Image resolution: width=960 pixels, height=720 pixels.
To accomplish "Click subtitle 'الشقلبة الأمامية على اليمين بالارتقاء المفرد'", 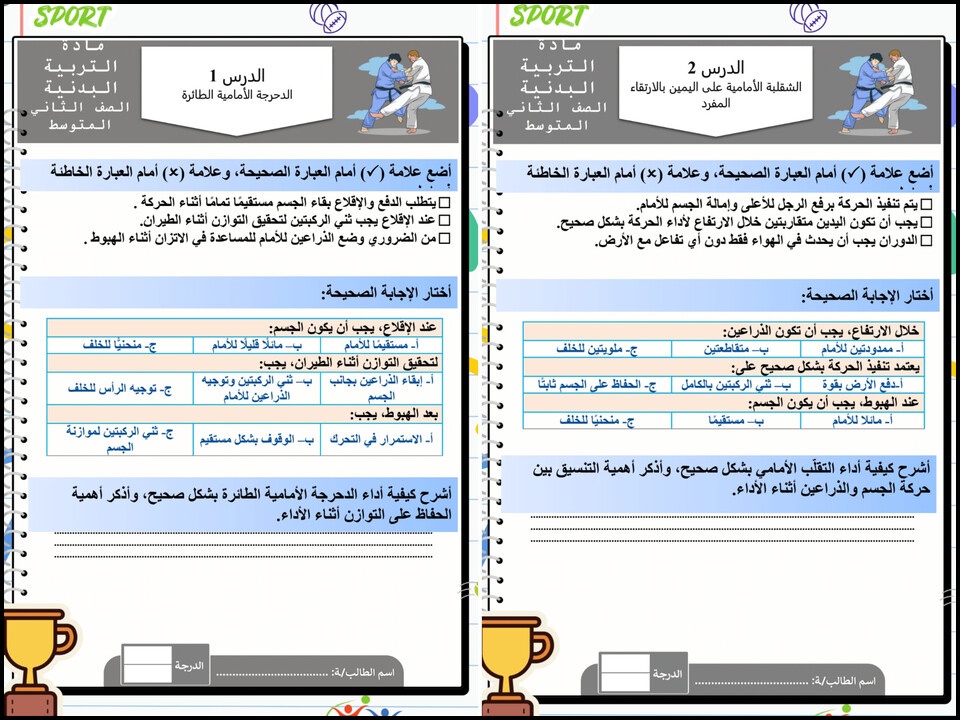I will (716, 95).
